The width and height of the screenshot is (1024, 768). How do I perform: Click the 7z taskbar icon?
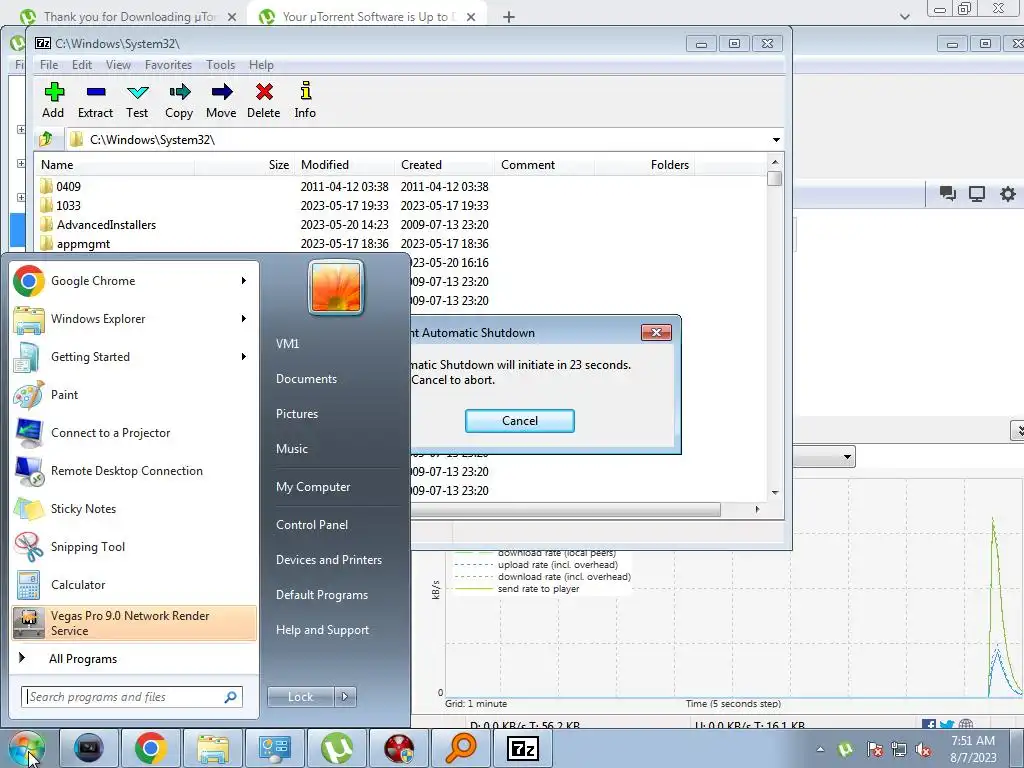point(523,748)
